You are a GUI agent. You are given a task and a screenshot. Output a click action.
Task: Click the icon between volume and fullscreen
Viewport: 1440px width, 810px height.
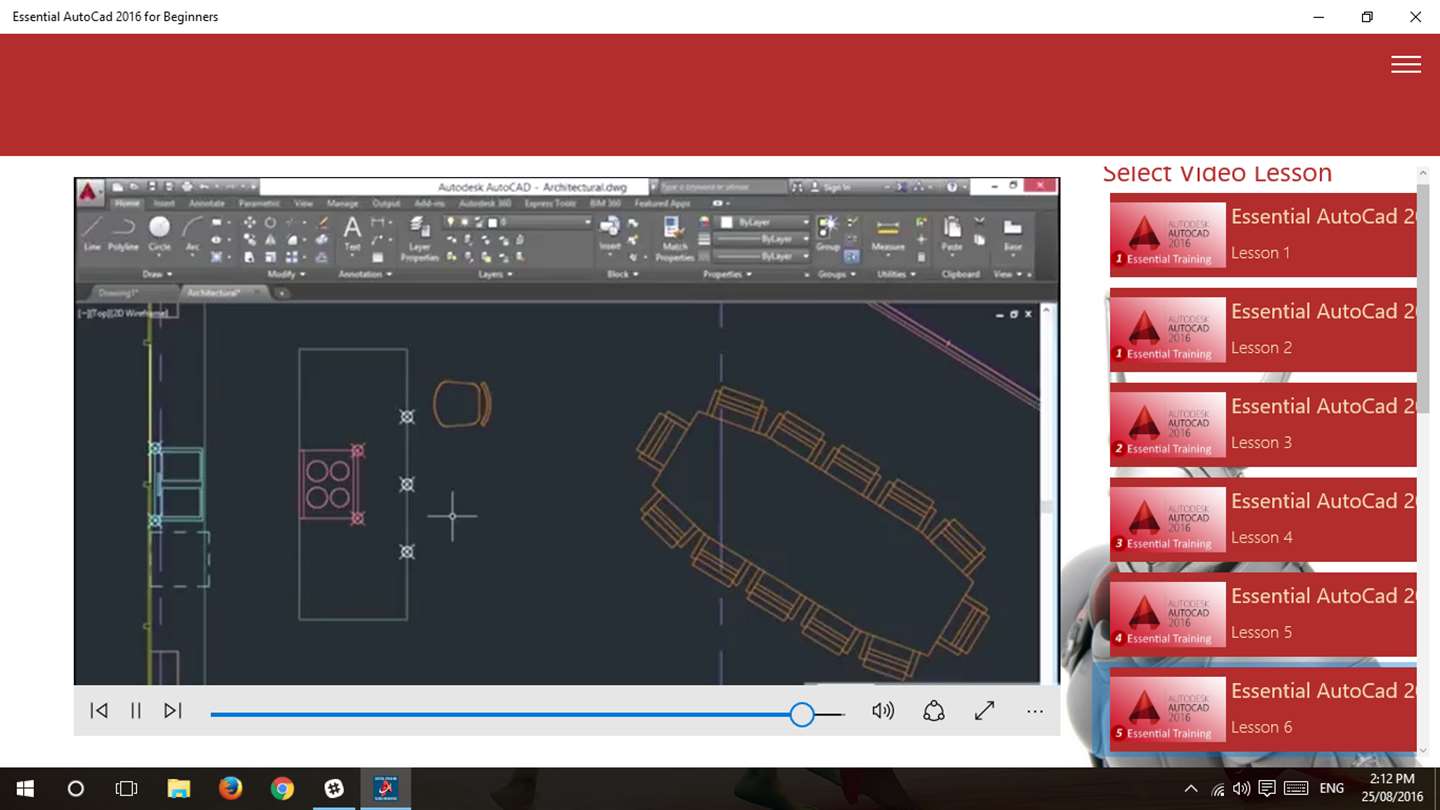coord(934,711)
